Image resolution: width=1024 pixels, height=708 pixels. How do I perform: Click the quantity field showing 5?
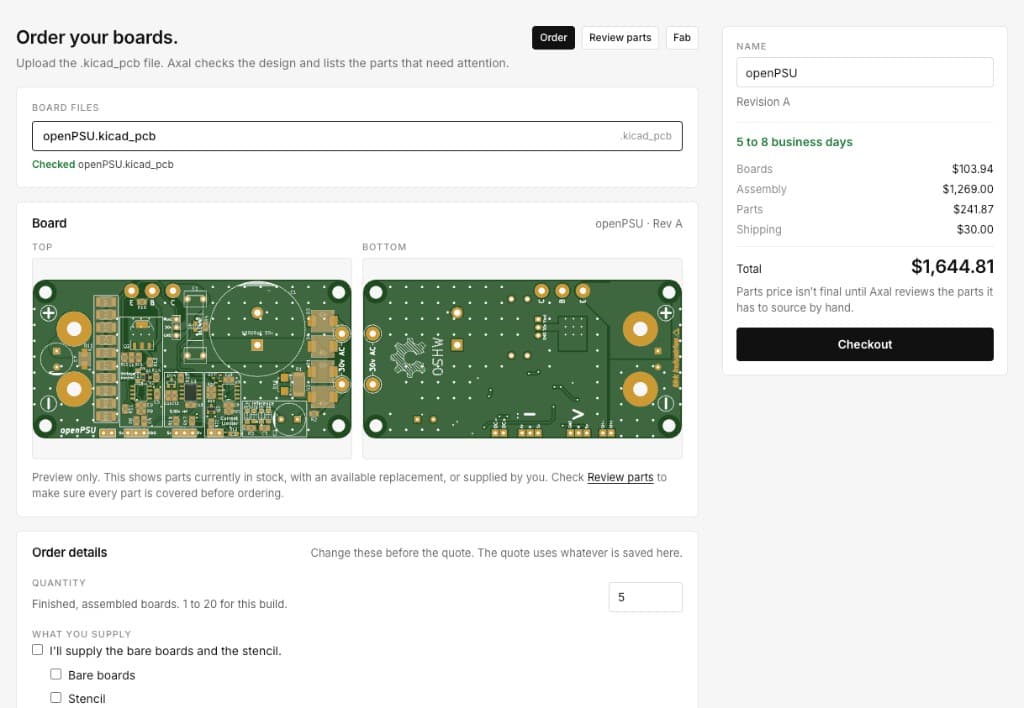pos(645,597)
